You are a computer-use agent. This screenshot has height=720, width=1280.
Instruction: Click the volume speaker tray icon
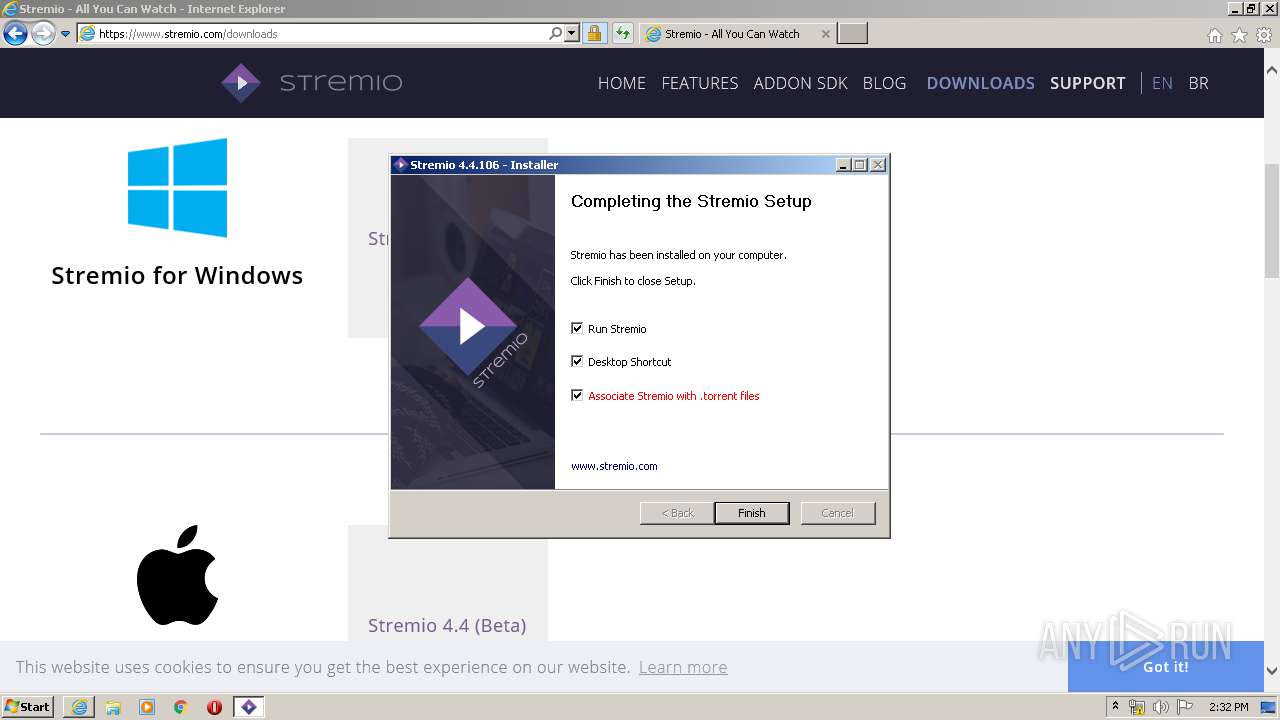click(x=1160, y=707)
